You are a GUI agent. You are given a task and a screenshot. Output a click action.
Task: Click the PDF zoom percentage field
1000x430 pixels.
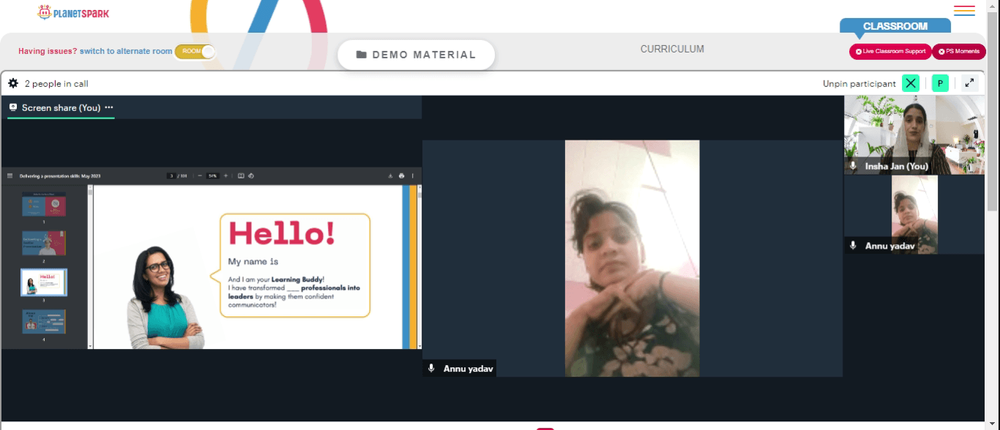[x=212, y=176]
